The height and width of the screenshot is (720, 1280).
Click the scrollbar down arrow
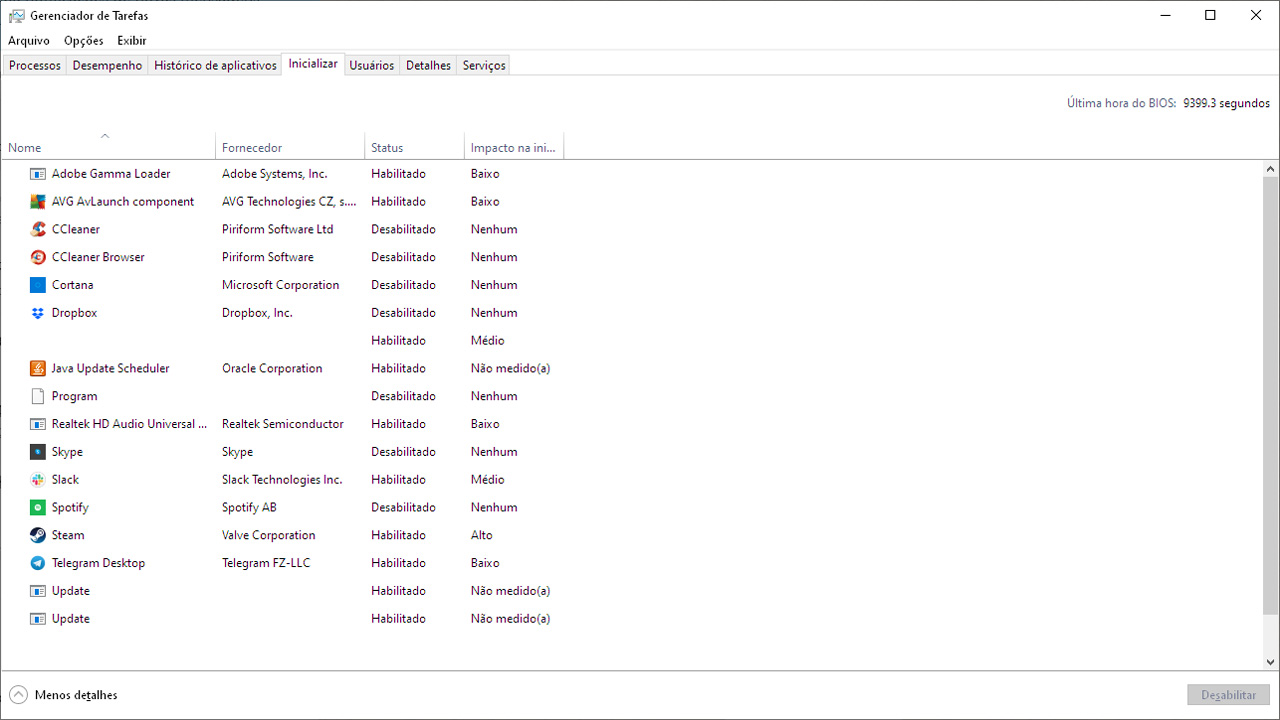pos(1271,662)
